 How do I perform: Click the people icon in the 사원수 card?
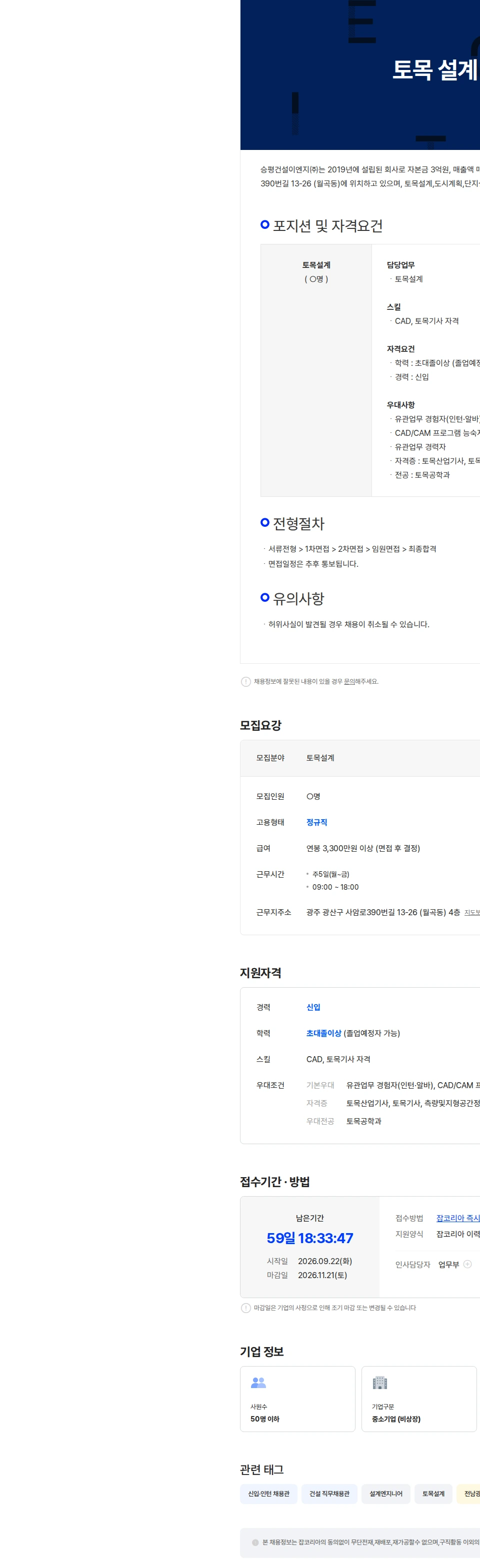(x=258, y=1383)
